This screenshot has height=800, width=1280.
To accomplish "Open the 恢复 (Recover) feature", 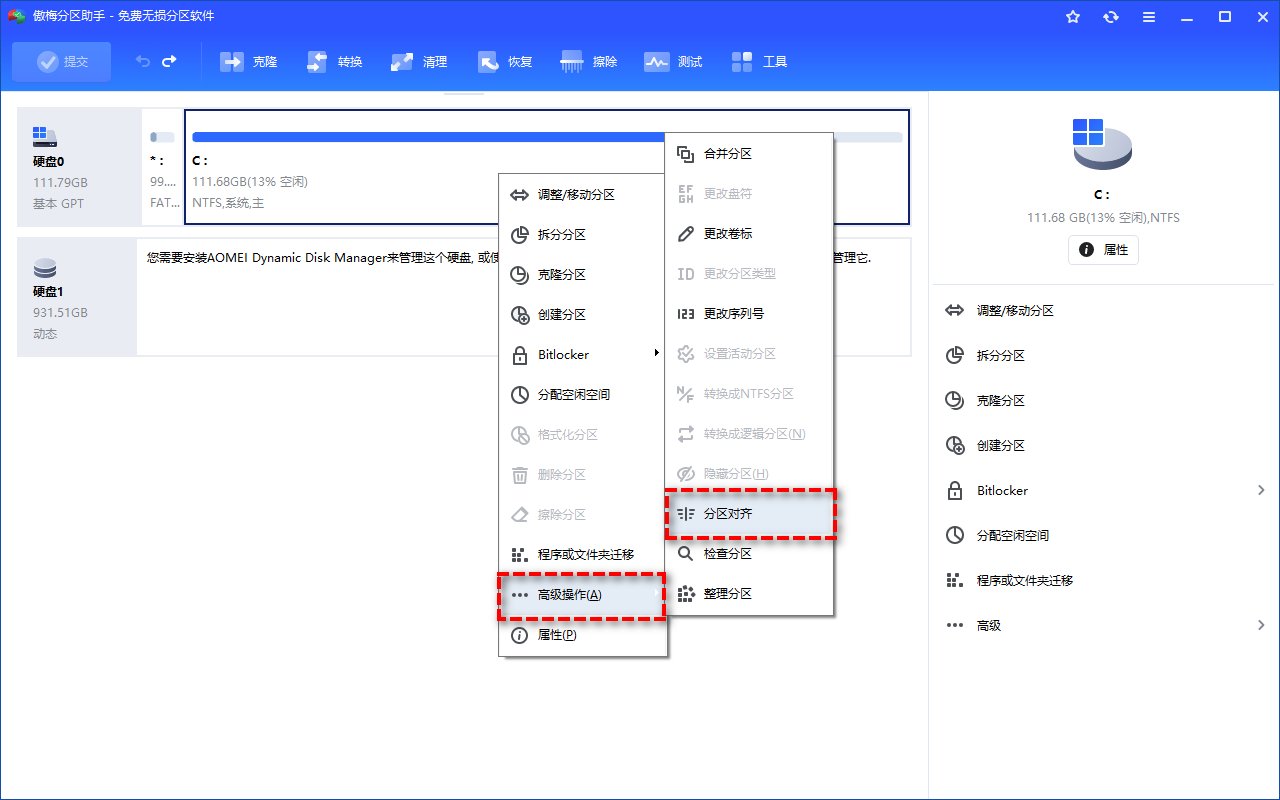I will click(x=504, y=61).
